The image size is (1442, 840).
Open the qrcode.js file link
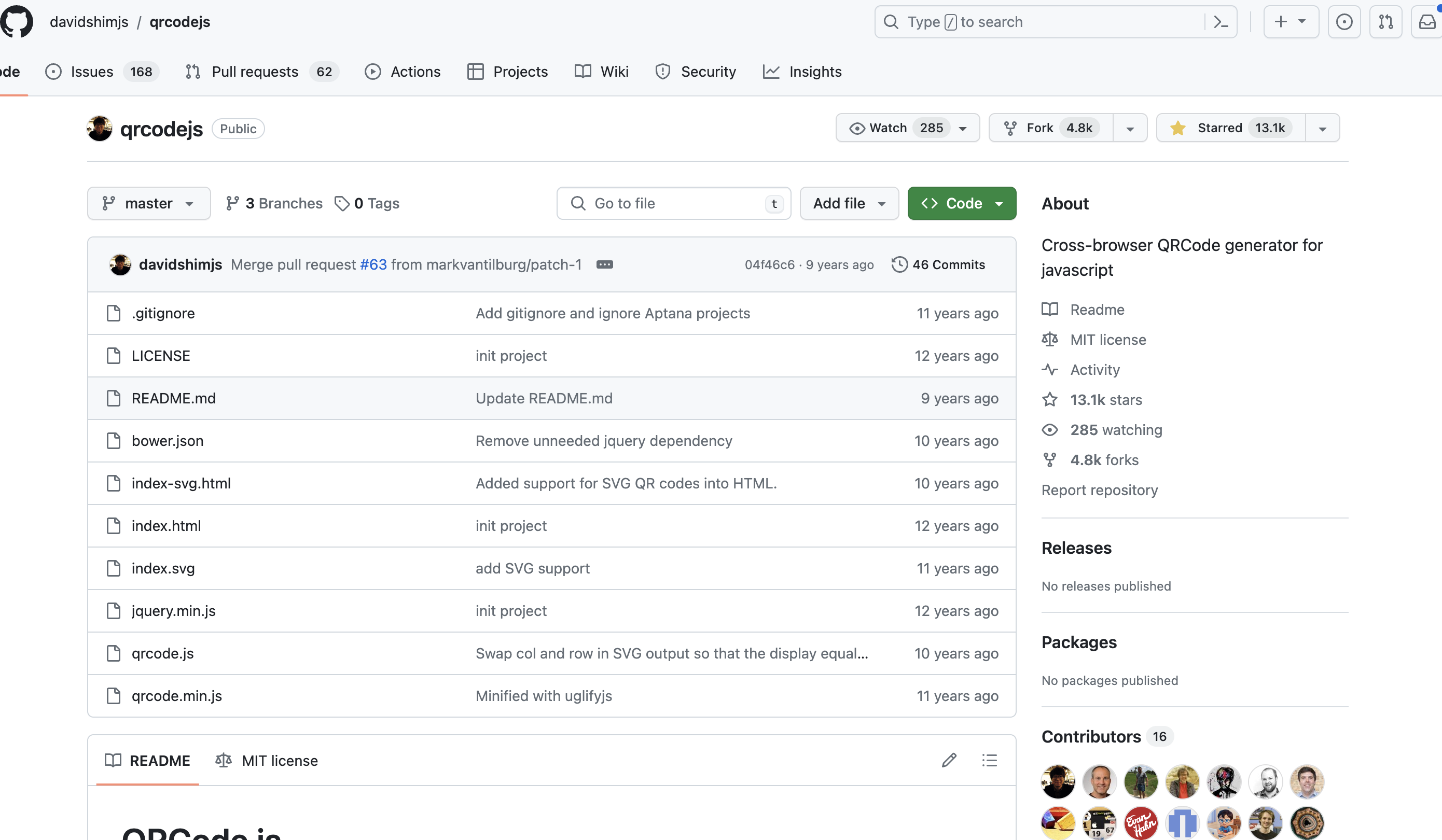tap(163, 652)
